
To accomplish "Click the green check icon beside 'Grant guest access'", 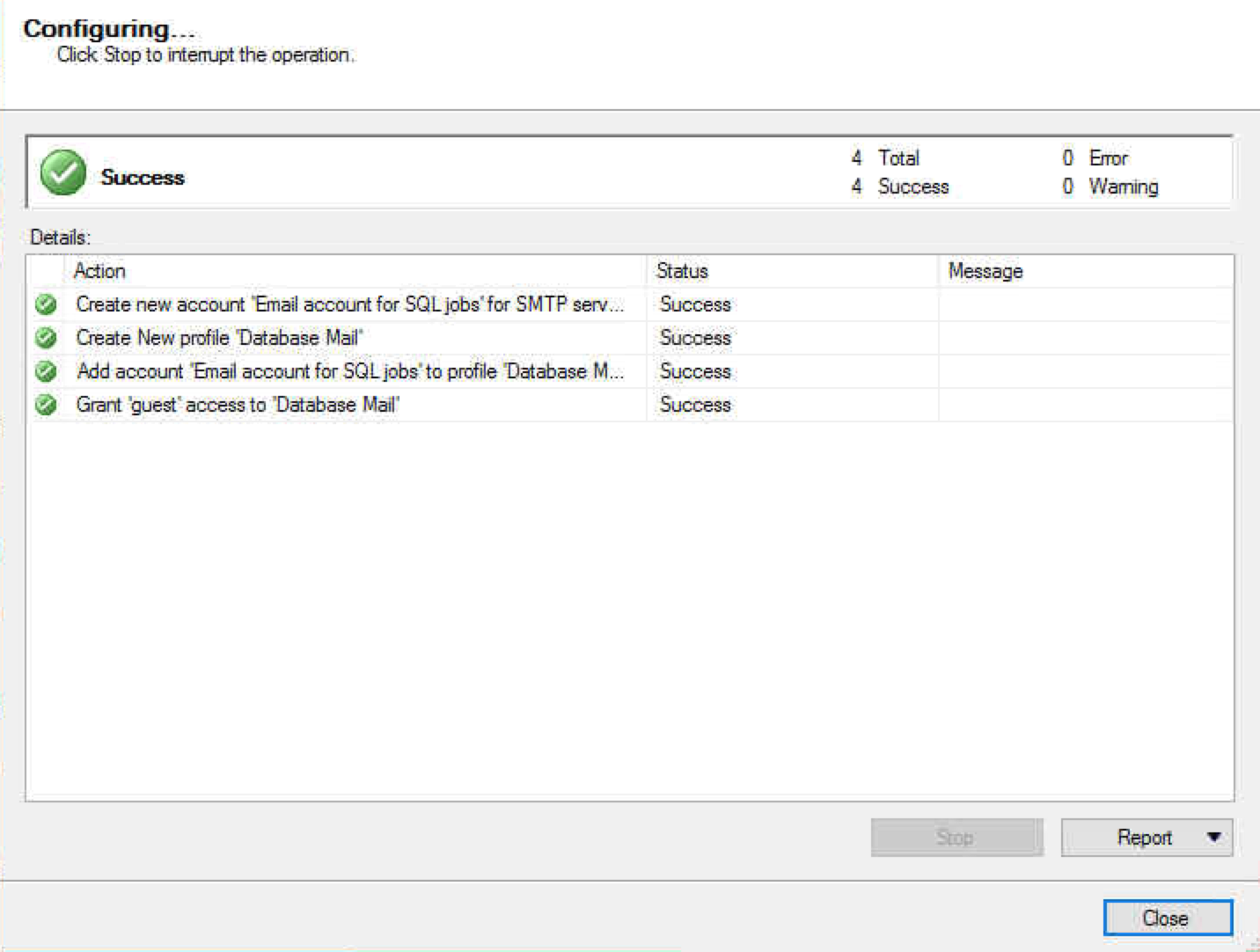I will pos(46,405).
